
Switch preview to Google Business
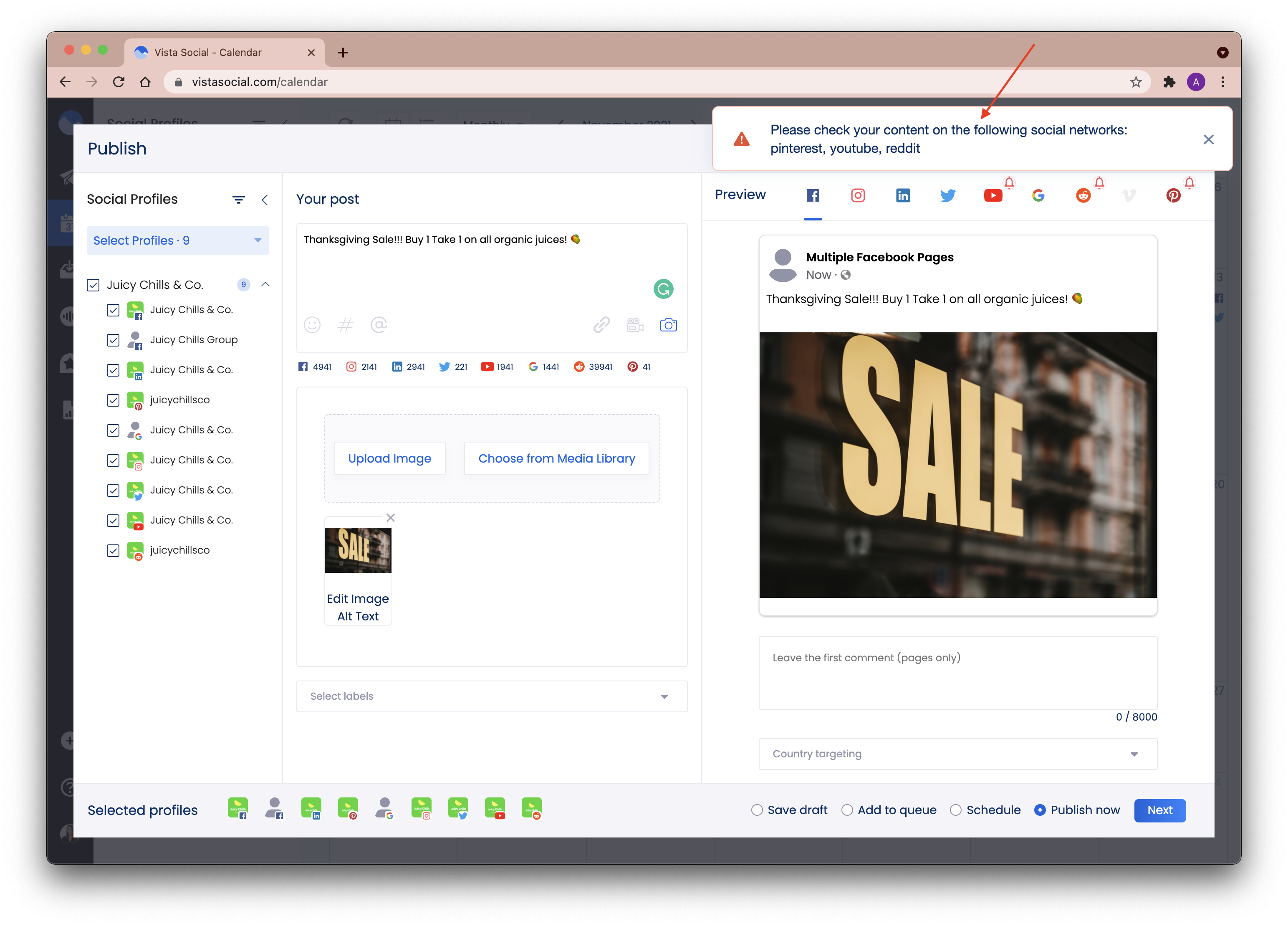(1038, 195)
